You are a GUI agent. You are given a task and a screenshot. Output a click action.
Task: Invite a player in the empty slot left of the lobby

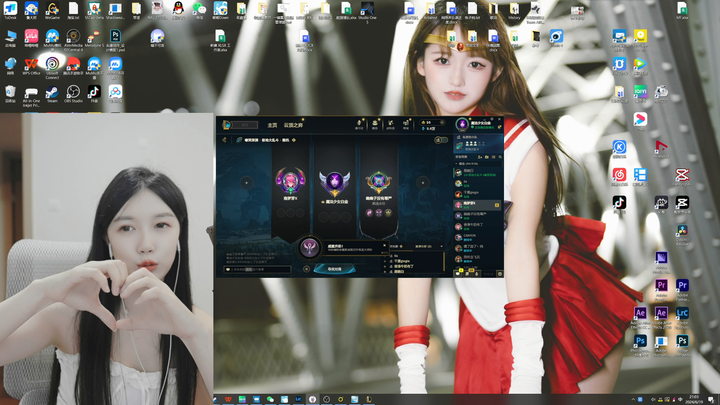pos(247,183)
